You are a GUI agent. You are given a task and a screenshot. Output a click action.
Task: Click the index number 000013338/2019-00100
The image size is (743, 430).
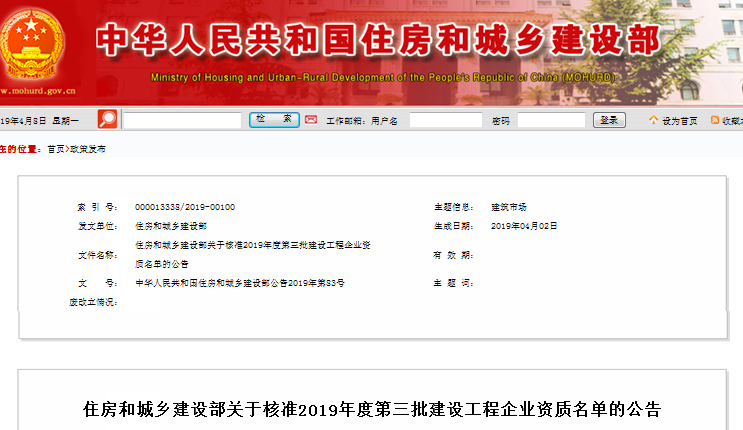tap(185, 207)
